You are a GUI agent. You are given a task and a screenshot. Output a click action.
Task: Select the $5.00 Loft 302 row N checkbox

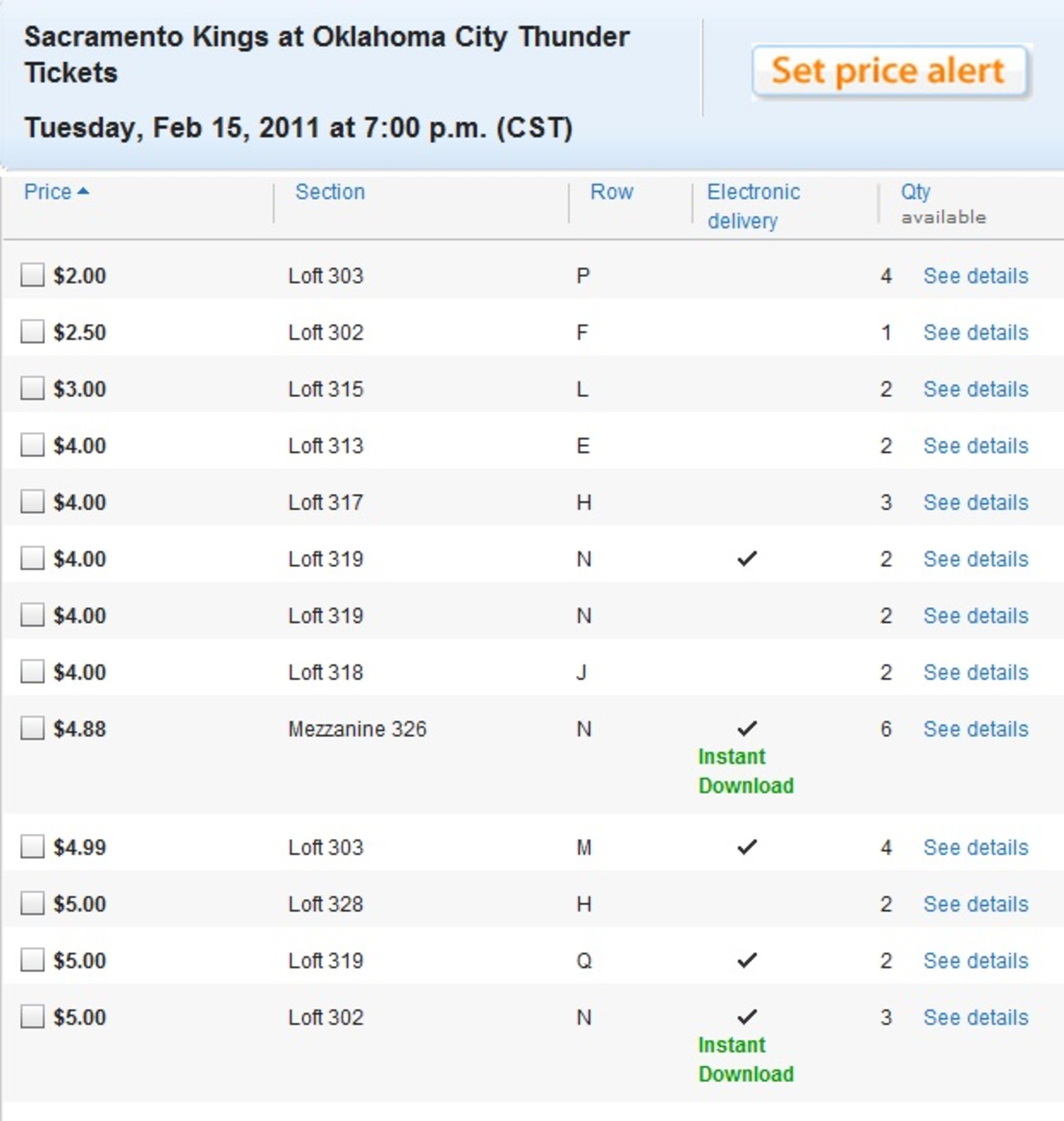[32, 1017]
